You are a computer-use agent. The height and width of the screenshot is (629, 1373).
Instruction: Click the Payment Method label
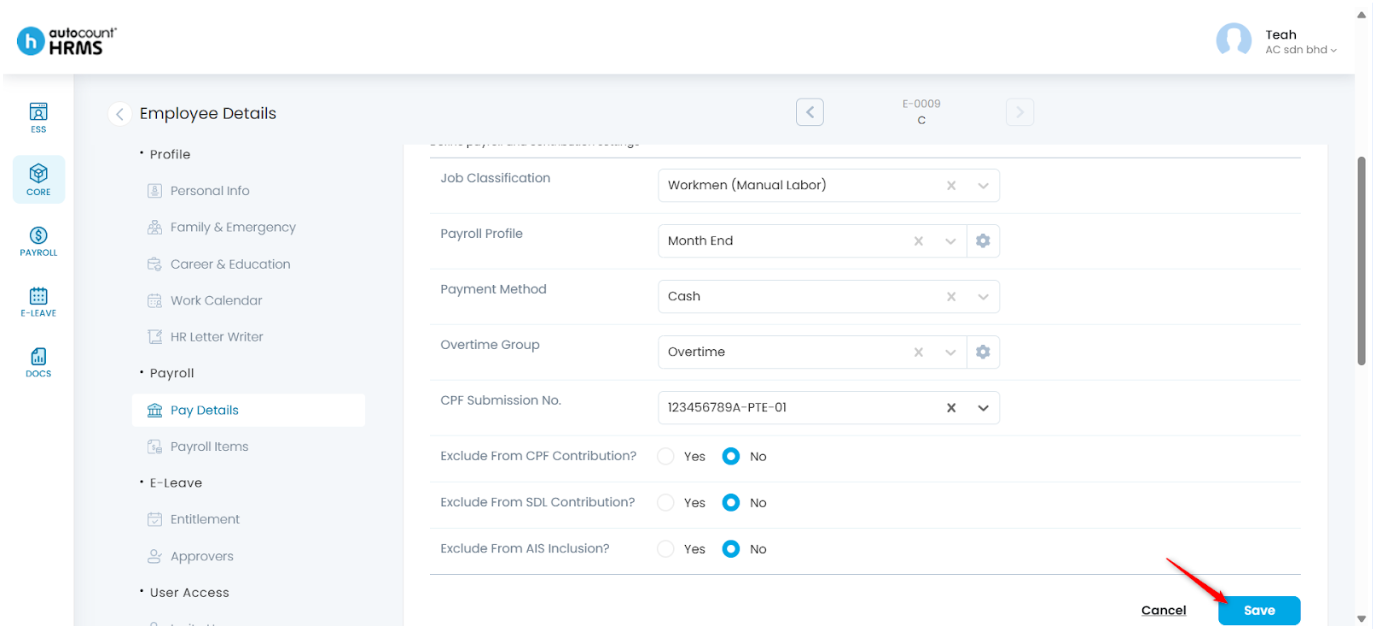click(493, 289)
